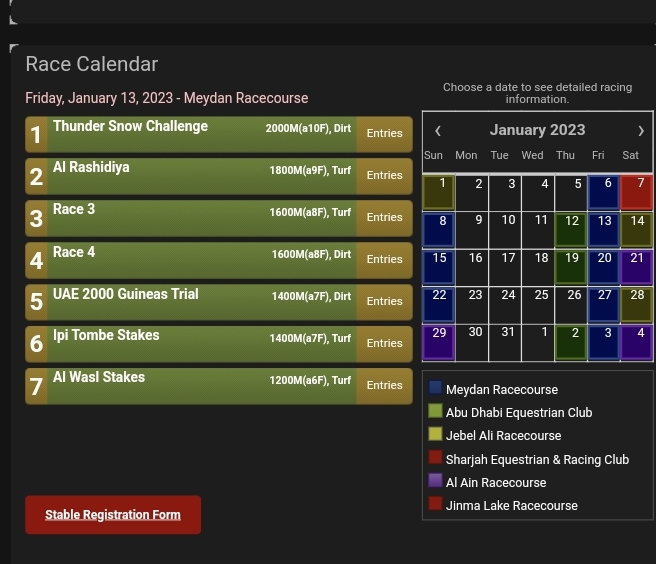Select Ipi Tombe Stakes title
The image size is (656, 564).
106,335
